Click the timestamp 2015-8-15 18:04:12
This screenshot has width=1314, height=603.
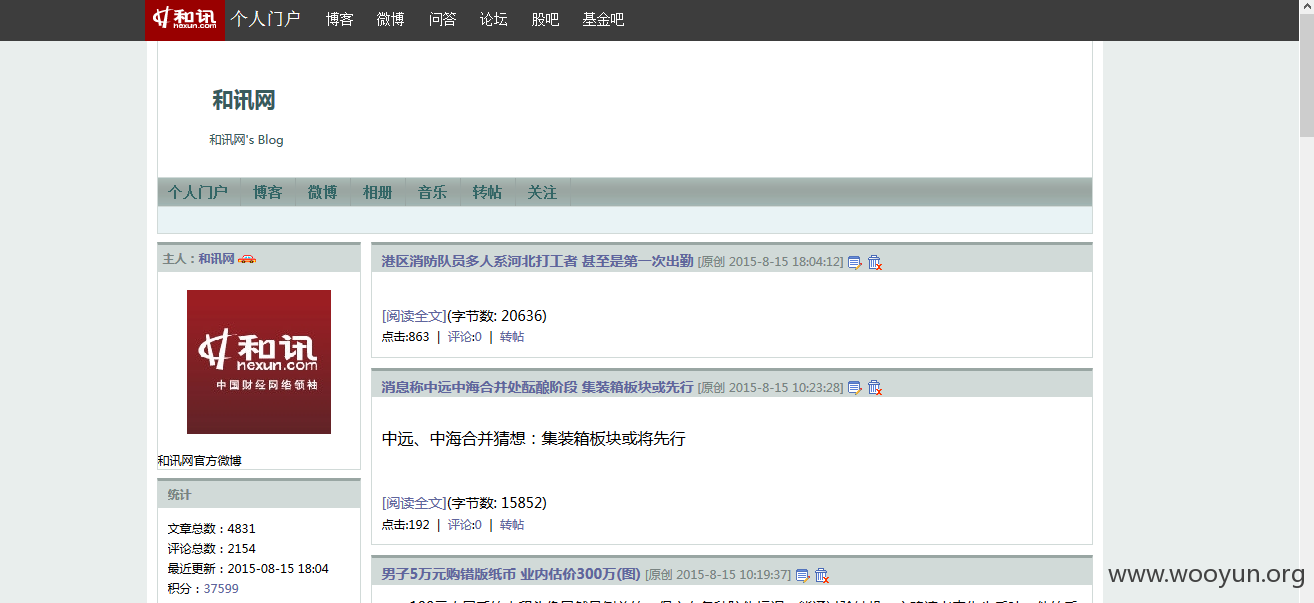(785, 262)
